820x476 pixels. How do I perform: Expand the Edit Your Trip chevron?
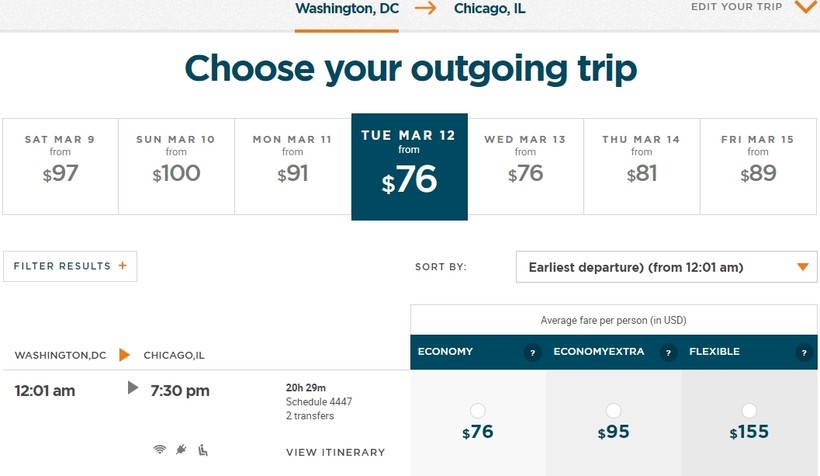click(x=805, y=8)
